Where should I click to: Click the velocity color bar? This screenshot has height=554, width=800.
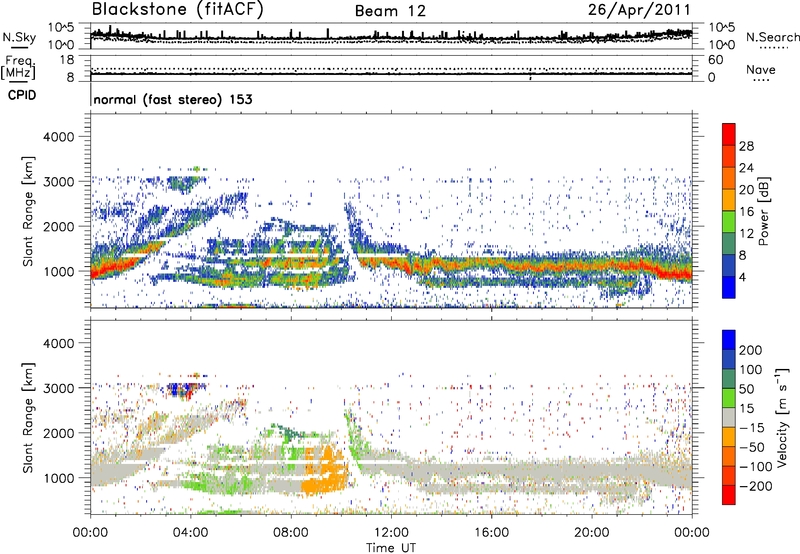[x=729, y=417]
